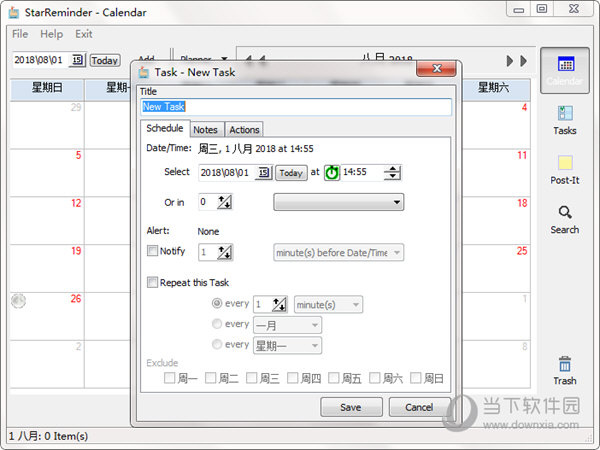This screenshot has height=450, width=600.
Task: Open the File menu
Action: coord(20,34)
